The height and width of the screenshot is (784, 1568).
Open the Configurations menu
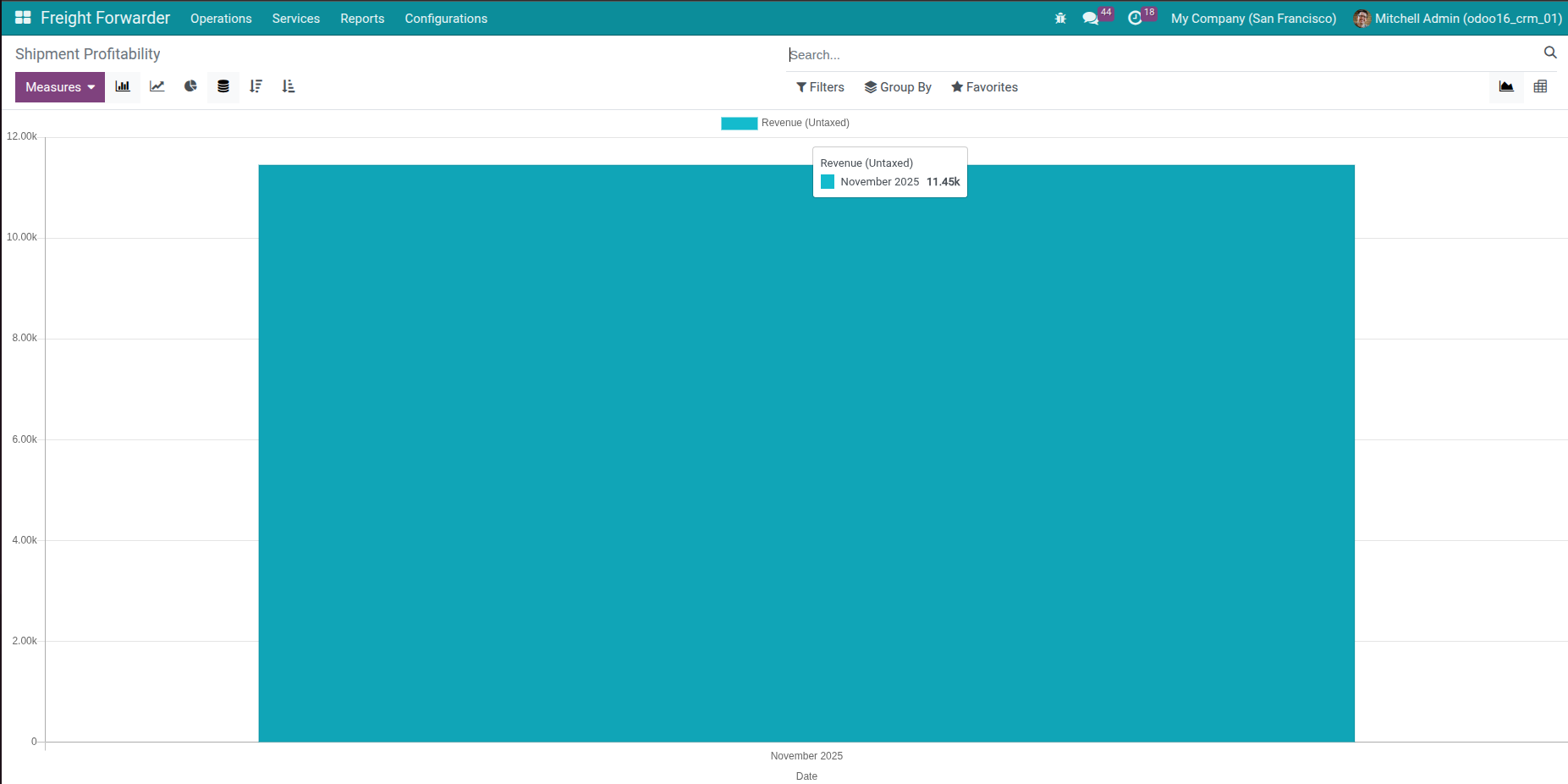[446, 19]
